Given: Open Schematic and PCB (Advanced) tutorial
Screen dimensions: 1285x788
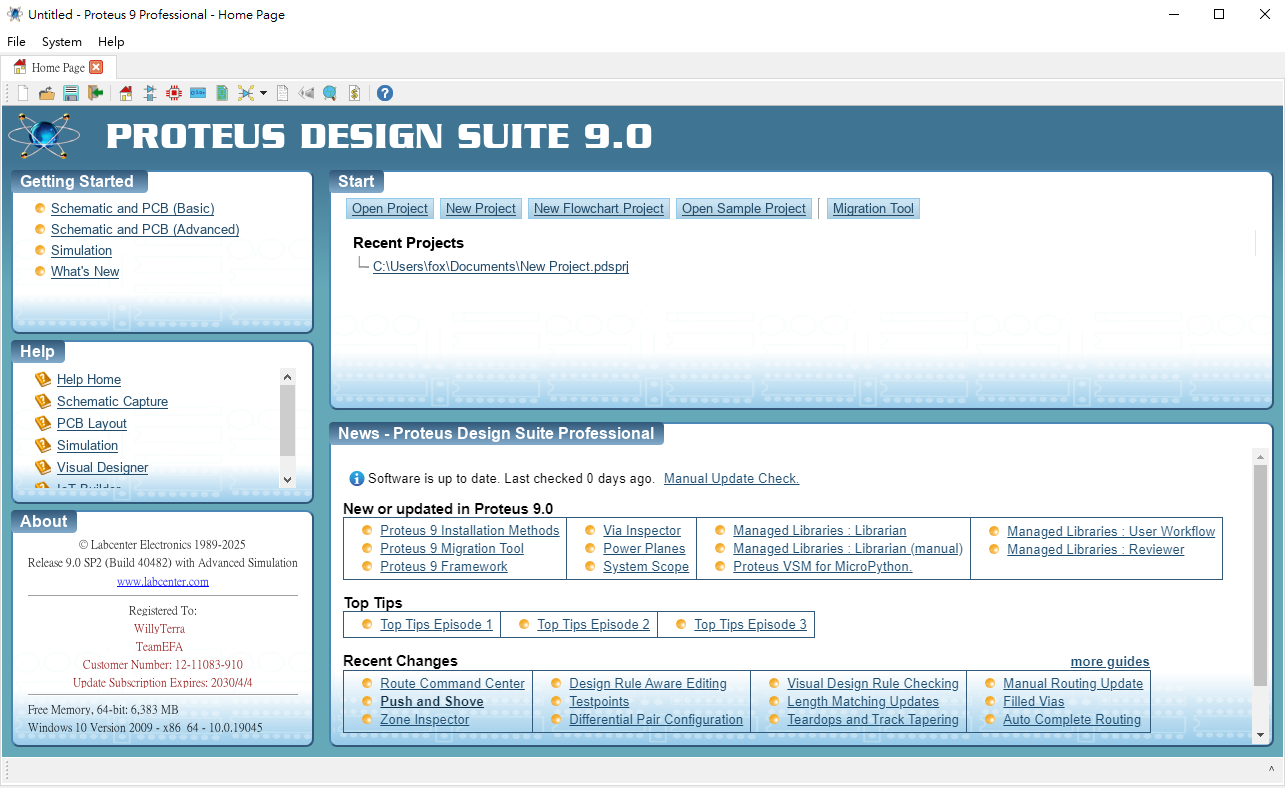Looking at the screenshot, I should click(145, 229).
